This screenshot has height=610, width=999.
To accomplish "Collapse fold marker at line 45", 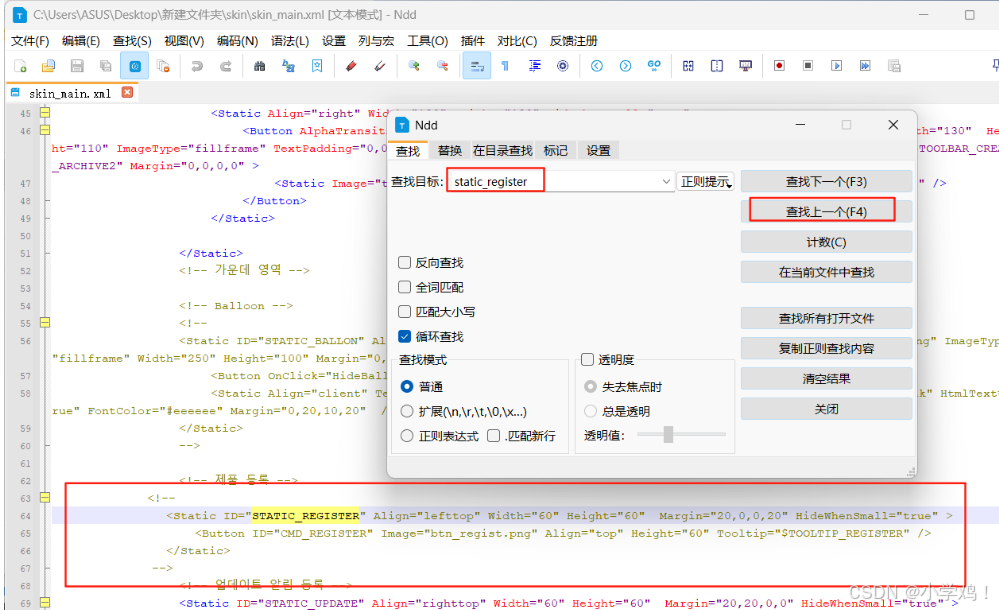I will (x=45, y=113).
